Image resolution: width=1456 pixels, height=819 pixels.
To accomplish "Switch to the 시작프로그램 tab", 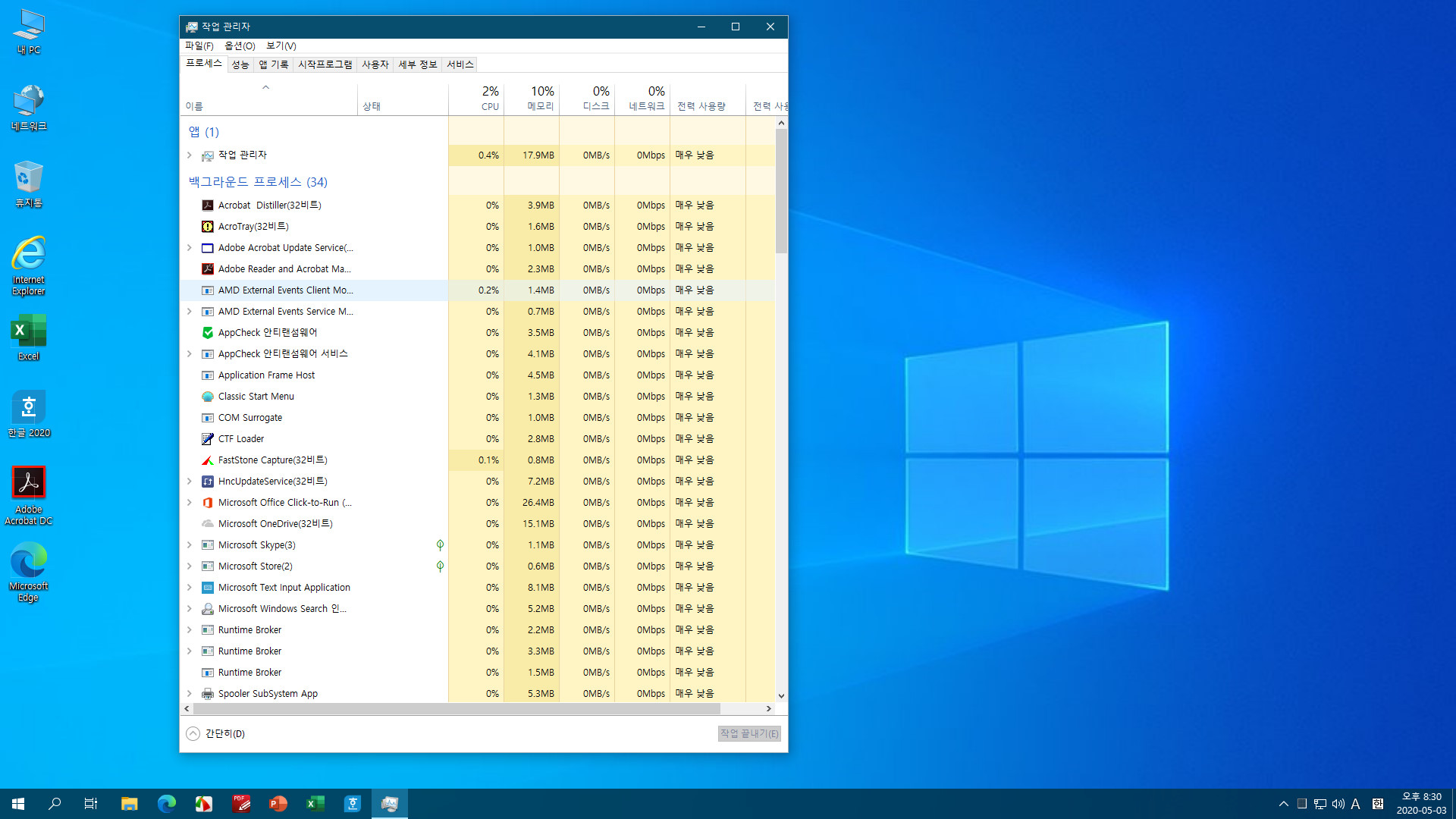I will [325, 65].
